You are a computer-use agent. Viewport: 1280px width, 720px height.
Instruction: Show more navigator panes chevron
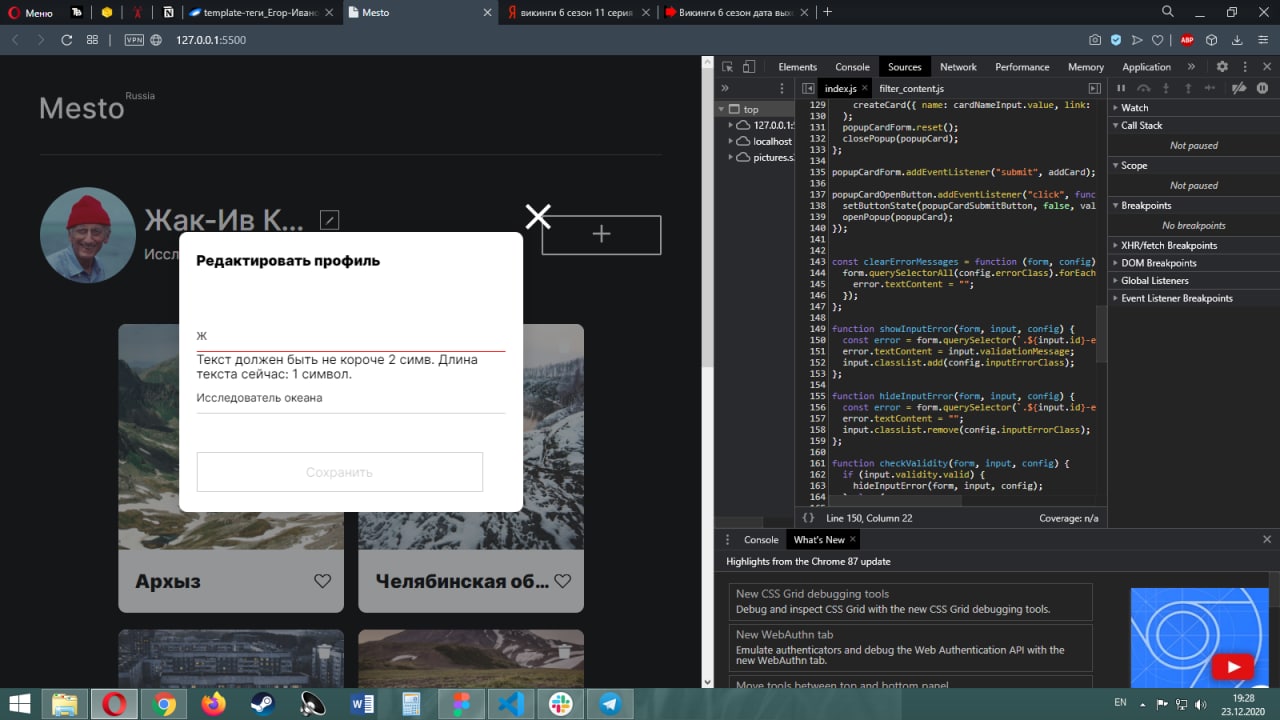(725, 88)
